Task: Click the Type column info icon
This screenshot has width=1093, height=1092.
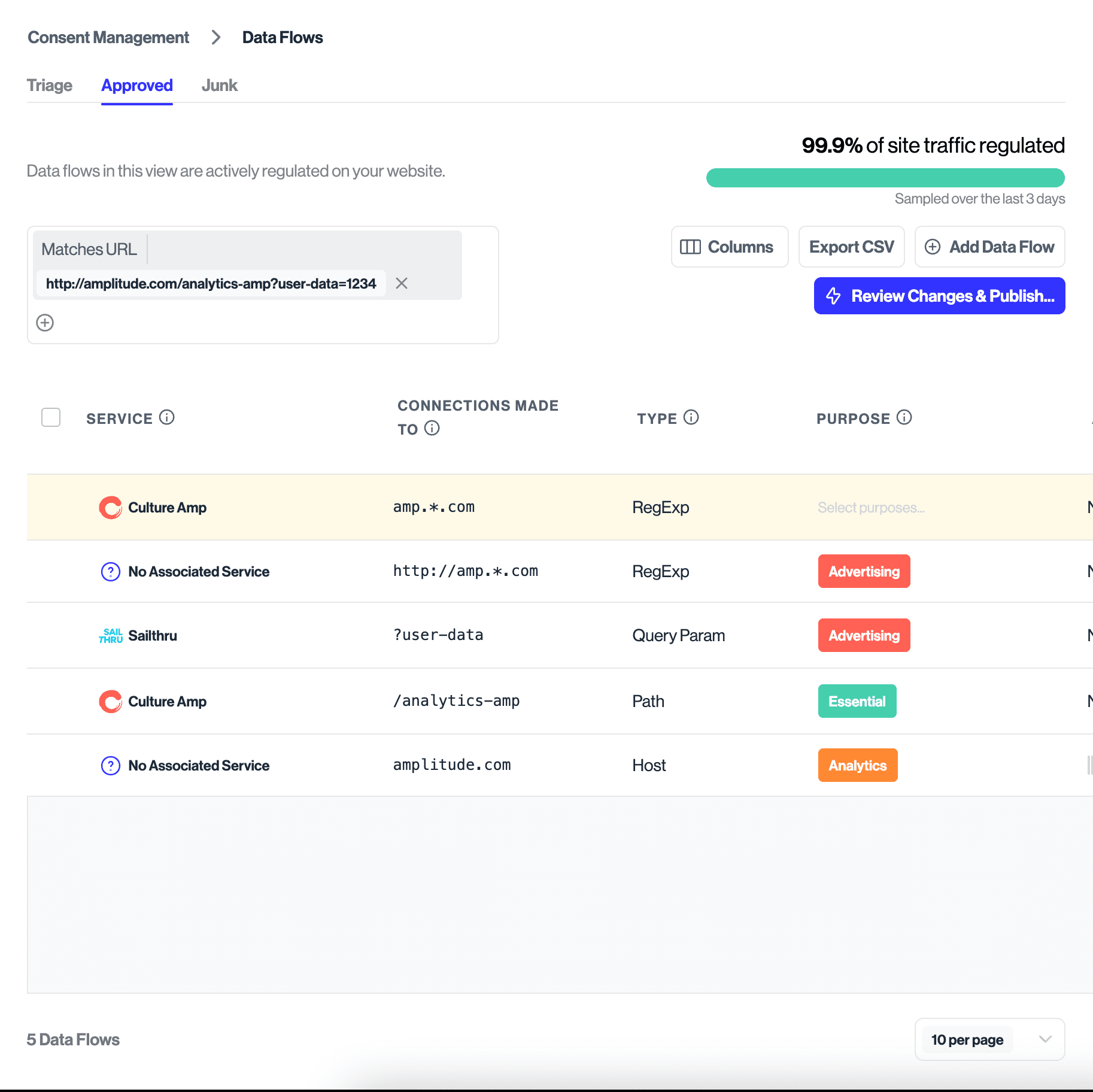Action: 691,417
